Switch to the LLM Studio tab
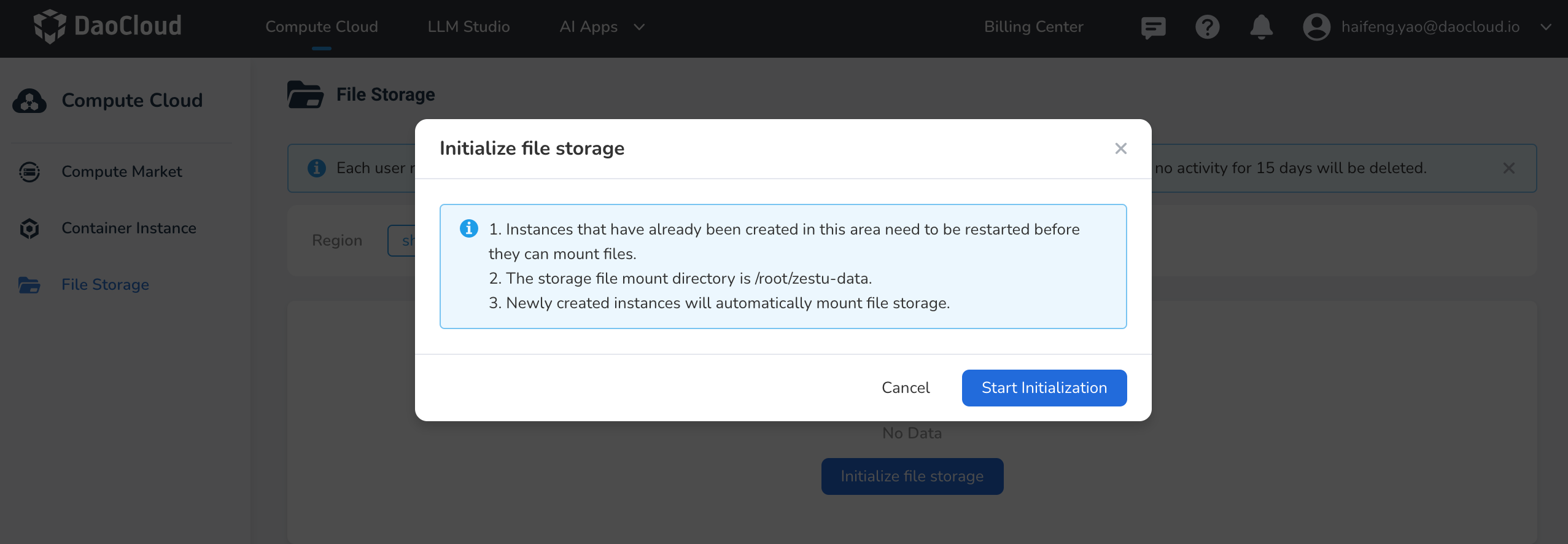1568x544 pixels. [x=468, y=27]
